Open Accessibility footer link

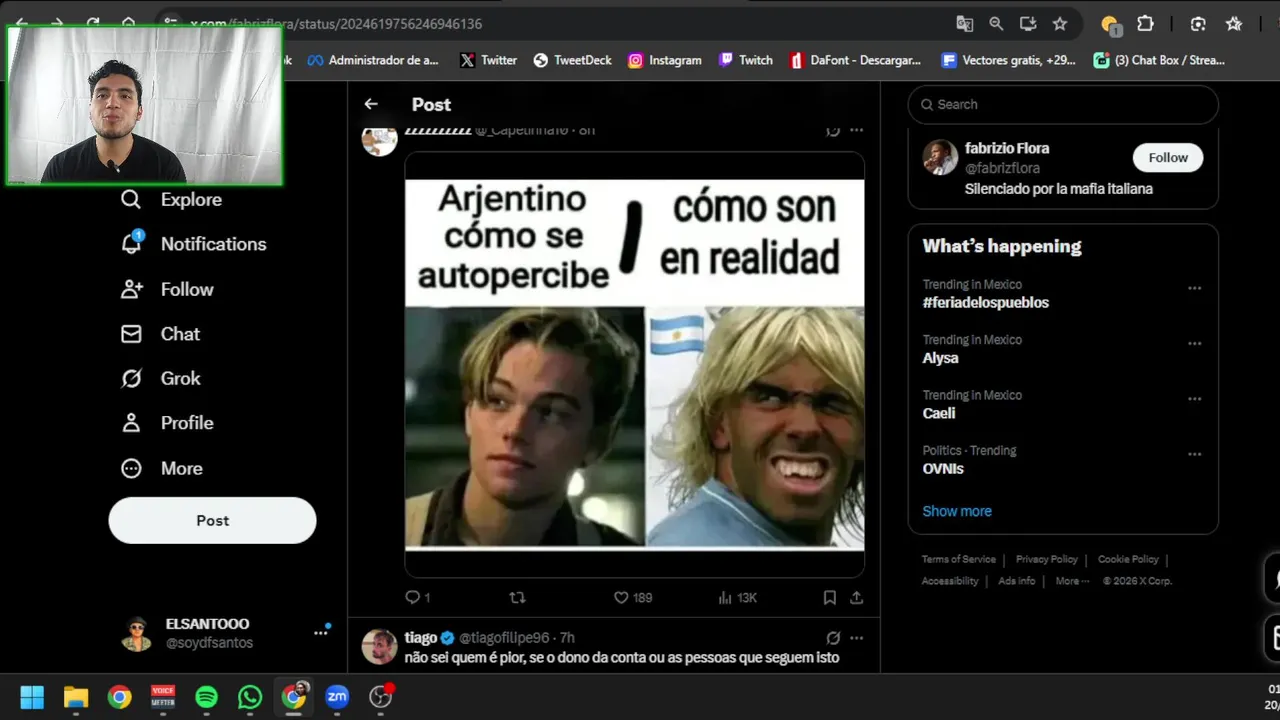(950, 581)
